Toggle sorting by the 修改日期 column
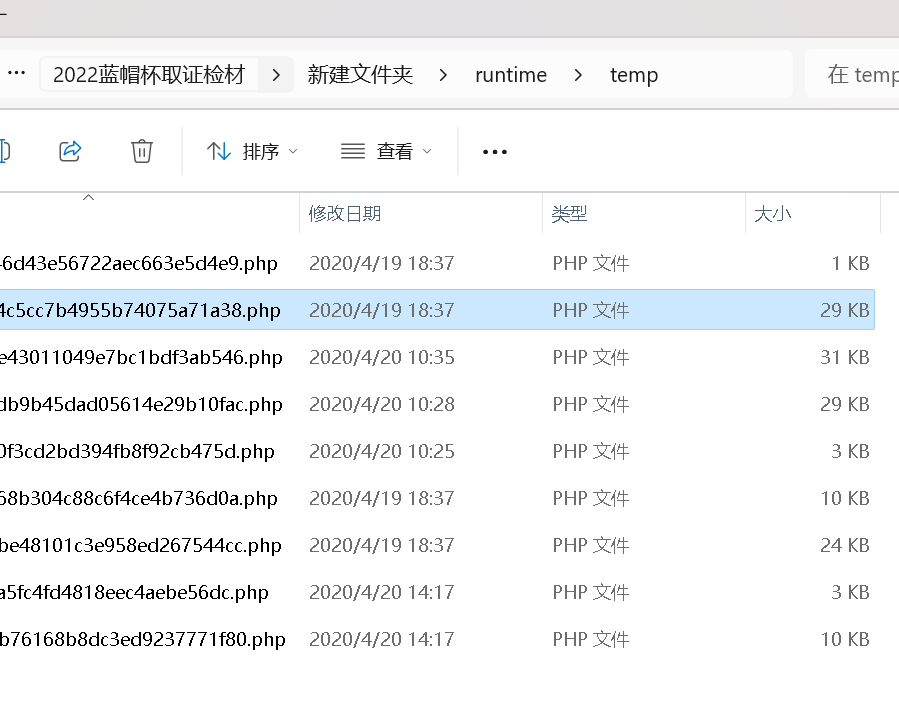Screen dimensions: 899x723 (x=345, y=213)
